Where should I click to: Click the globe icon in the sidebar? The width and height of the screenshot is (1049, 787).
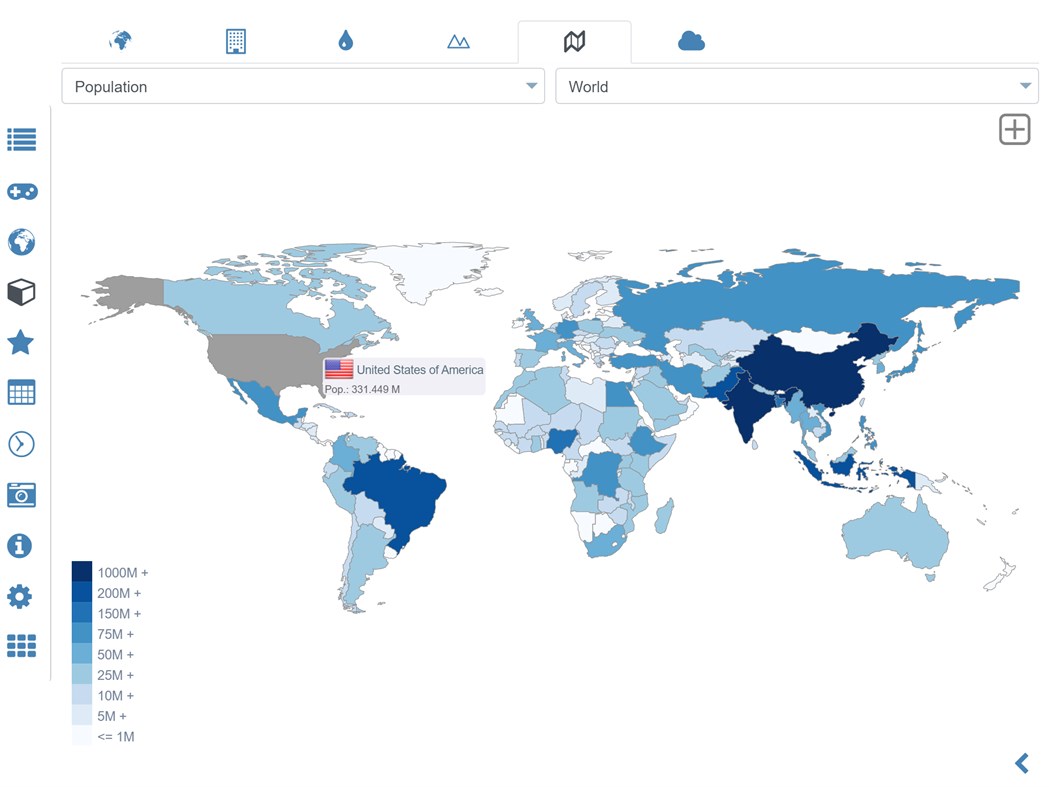[x=21, y=242]
